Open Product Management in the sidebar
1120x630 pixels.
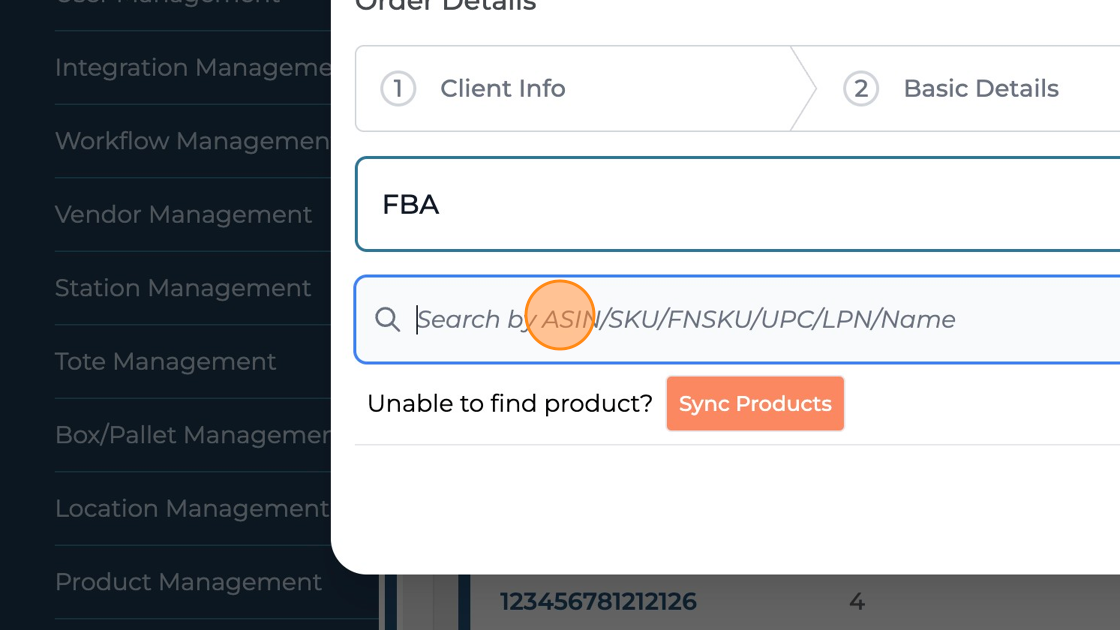click(188, 582)
